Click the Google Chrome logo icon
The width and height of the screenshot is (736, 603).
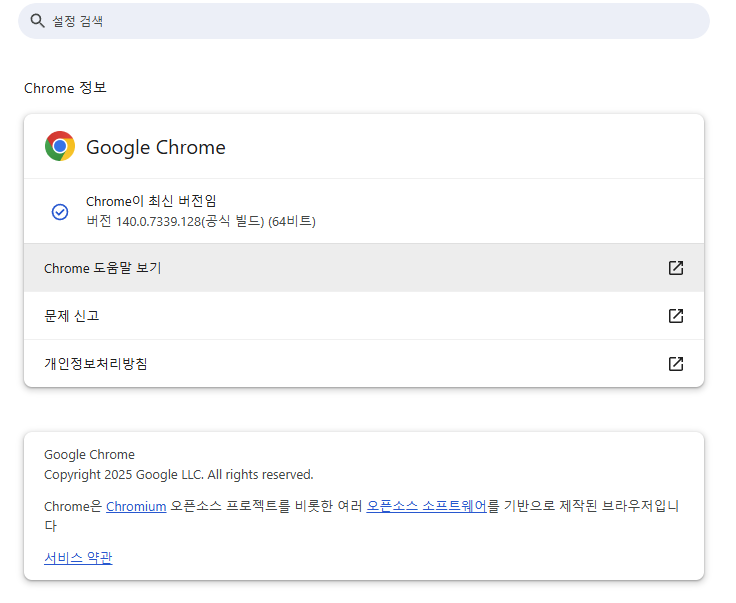tap(60, 146)
